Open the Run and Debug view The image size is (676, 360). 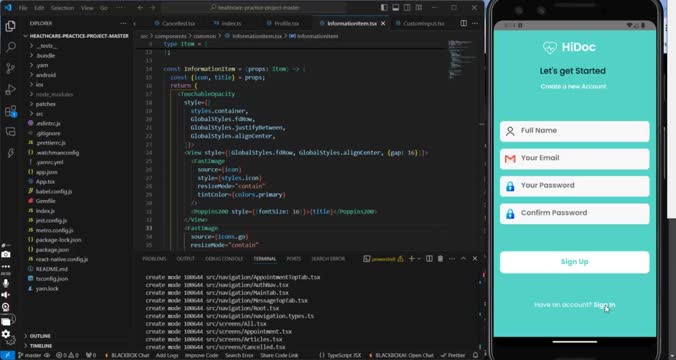(10, 89)
